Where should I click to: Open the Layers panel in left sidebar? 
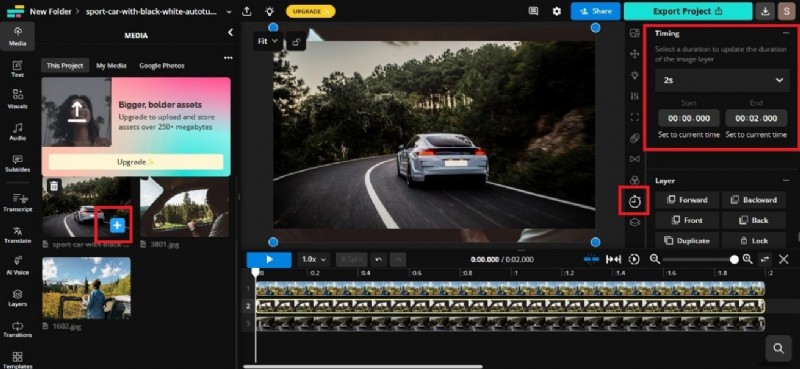click(17, 298)
